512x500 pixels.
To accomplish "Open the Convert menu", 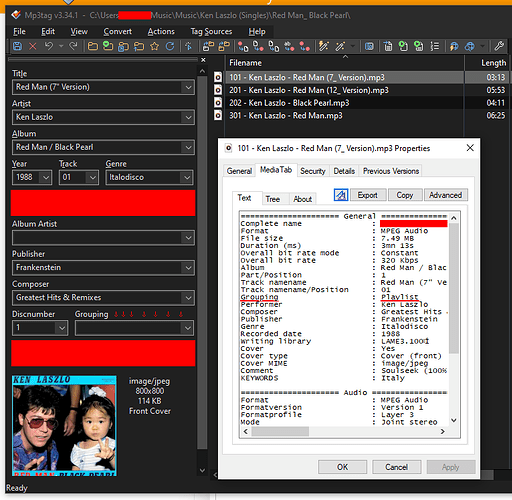I will pyautogui.click(x=117, y=32).
